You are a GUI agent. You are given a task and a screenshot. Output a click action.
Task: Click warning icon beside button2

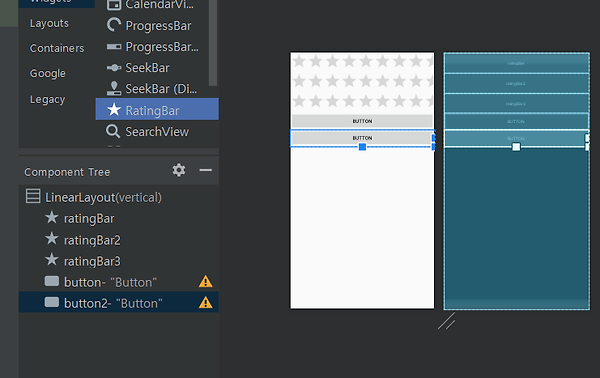(205, 303)
